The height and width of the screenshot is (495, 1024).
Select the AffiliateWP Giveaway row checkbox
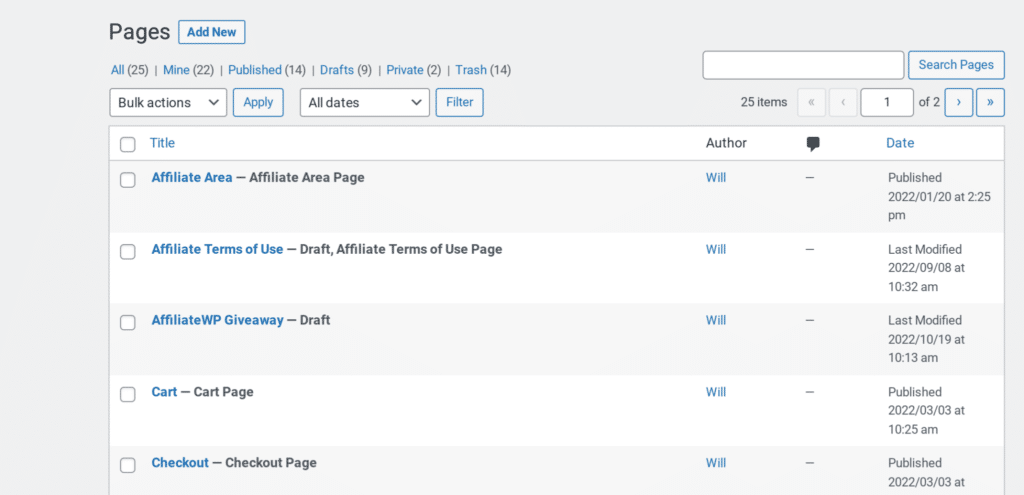click(x=128, y=323)
